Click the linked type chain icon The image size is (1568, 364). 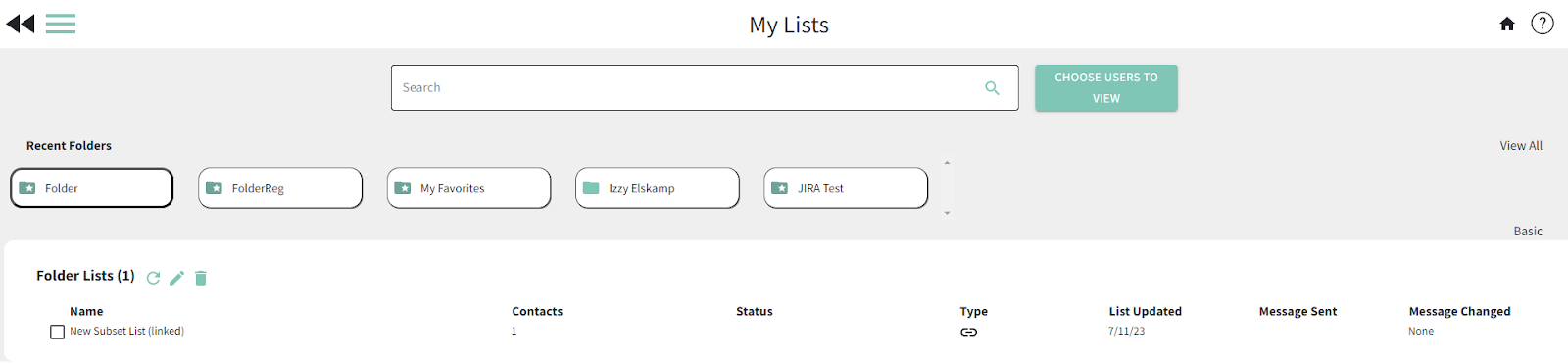(968, 332)
